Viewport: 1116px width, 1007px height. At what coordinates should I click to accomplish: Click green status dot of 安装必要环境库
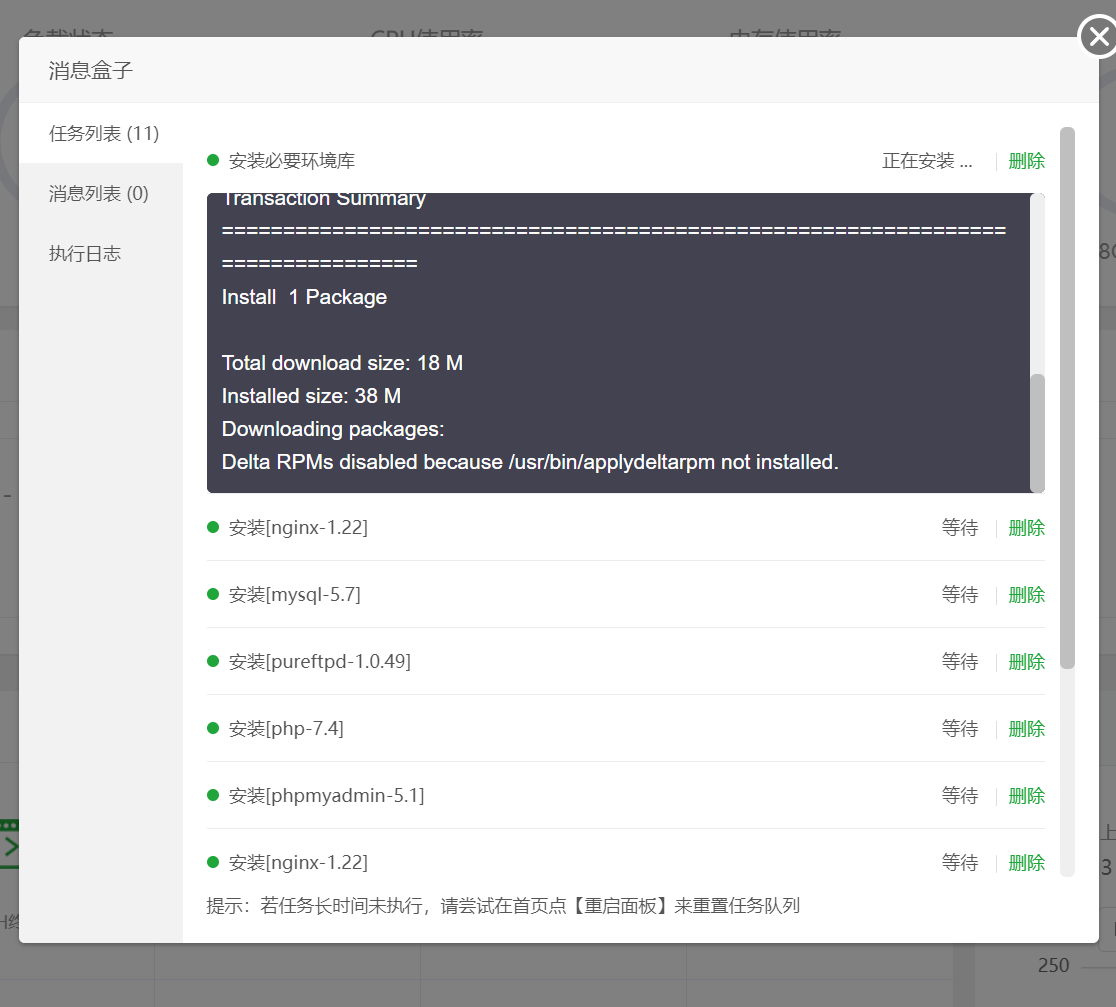pos(212,160)
